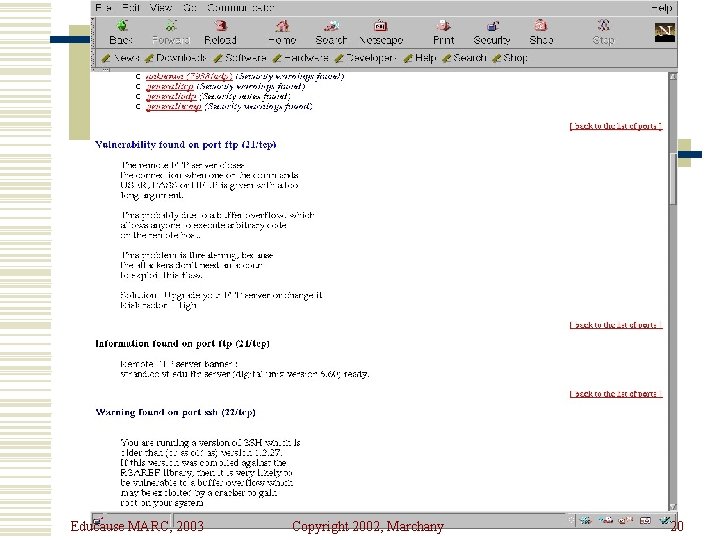Click the vertical scrollbar thumb
Image resolution: width=720 pixels, height=540 pixels.
(673, 179)
